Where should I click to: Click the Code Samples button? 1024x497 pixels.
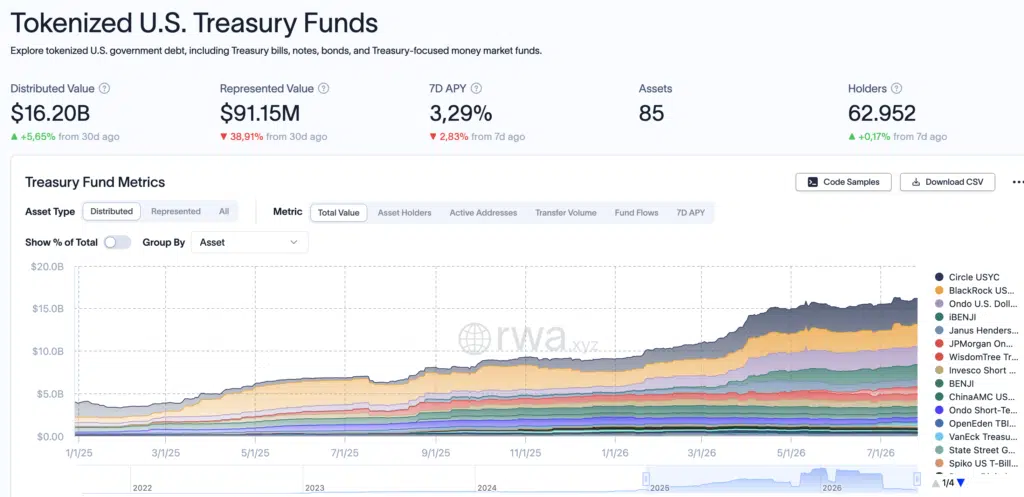point(843,182)
